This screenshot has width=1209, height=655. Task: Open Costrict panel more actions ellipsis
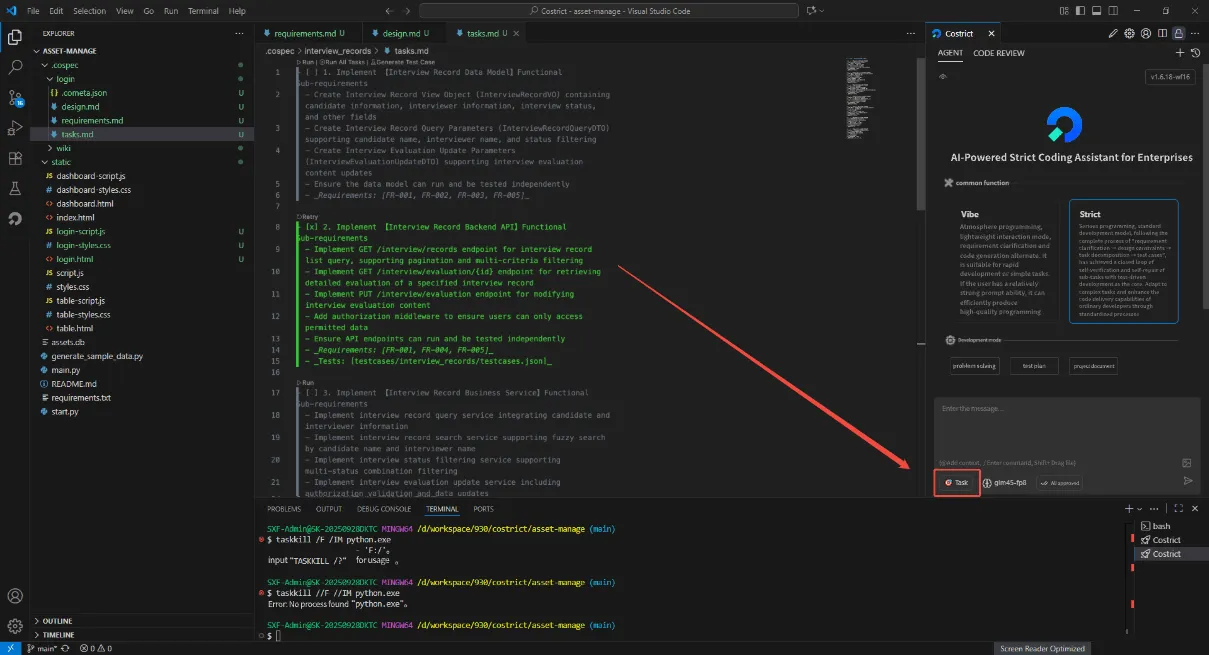(x=1194, y=33)
